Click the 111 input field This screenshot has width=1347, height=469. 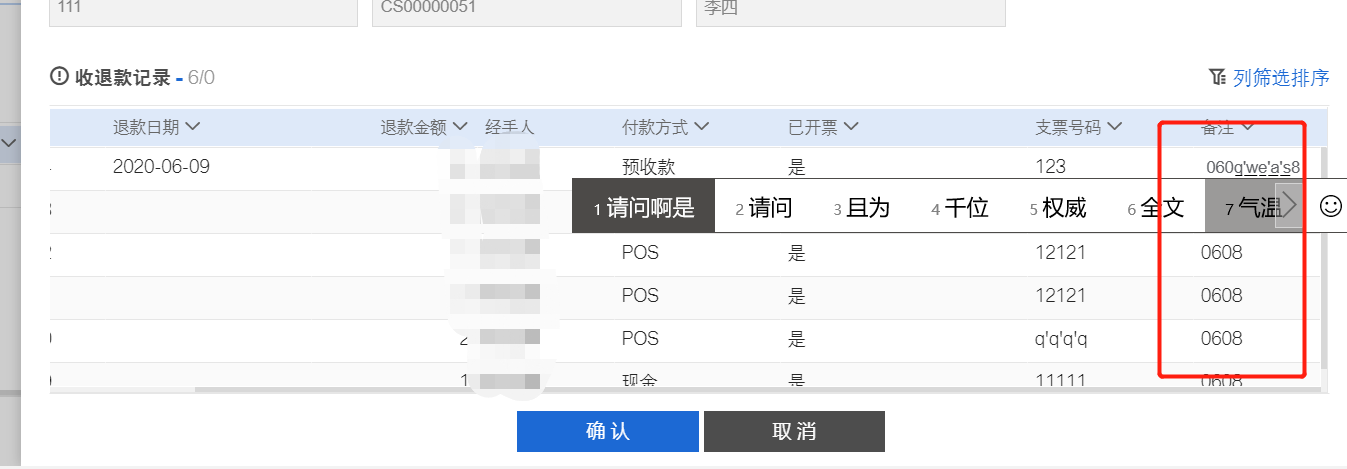(x=203, y=11)
